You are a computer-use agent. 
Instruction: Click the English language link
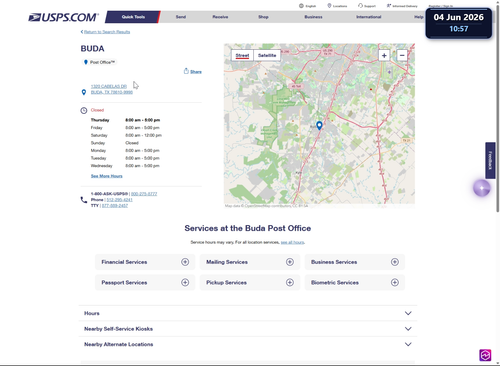tap(311, 6)
